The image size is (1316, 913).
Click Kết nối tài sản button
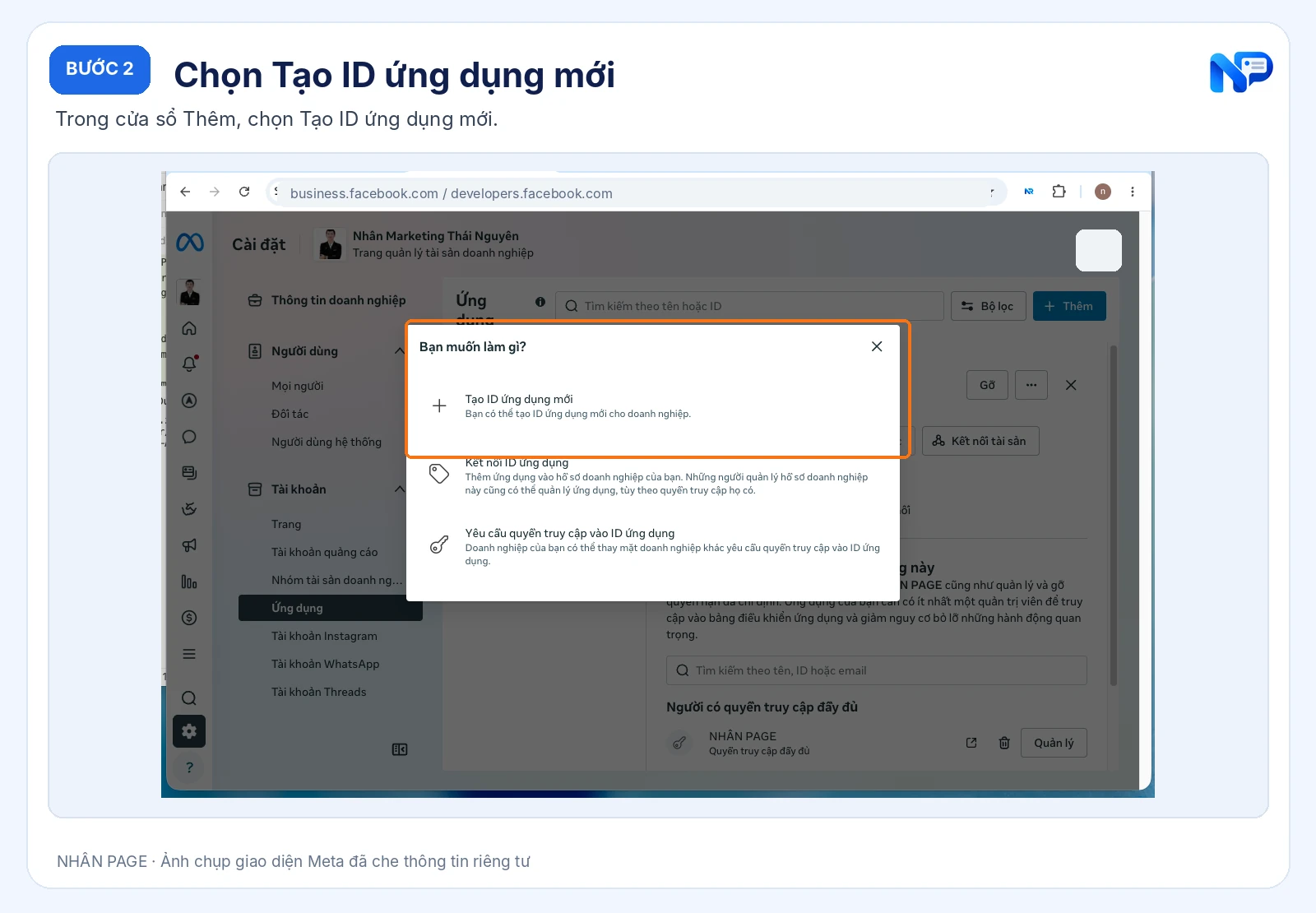pyautogui.click(x=980, y=441)
